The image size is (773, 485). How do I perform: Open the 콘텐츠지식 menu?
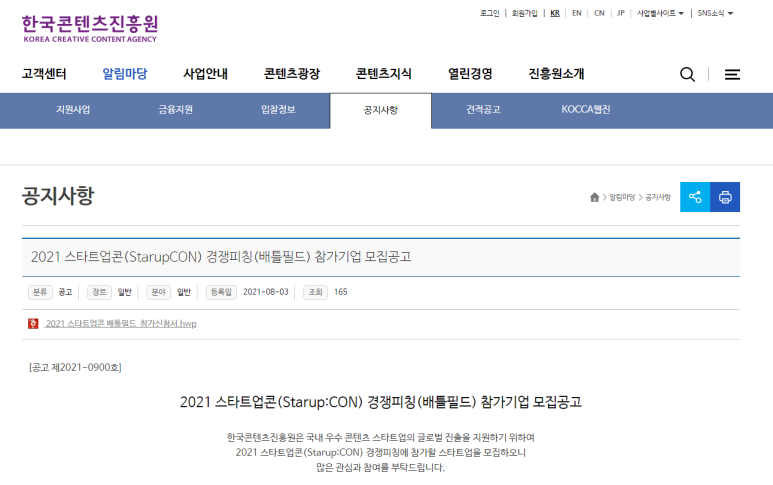pyautogui.click(x=384, y=74)
